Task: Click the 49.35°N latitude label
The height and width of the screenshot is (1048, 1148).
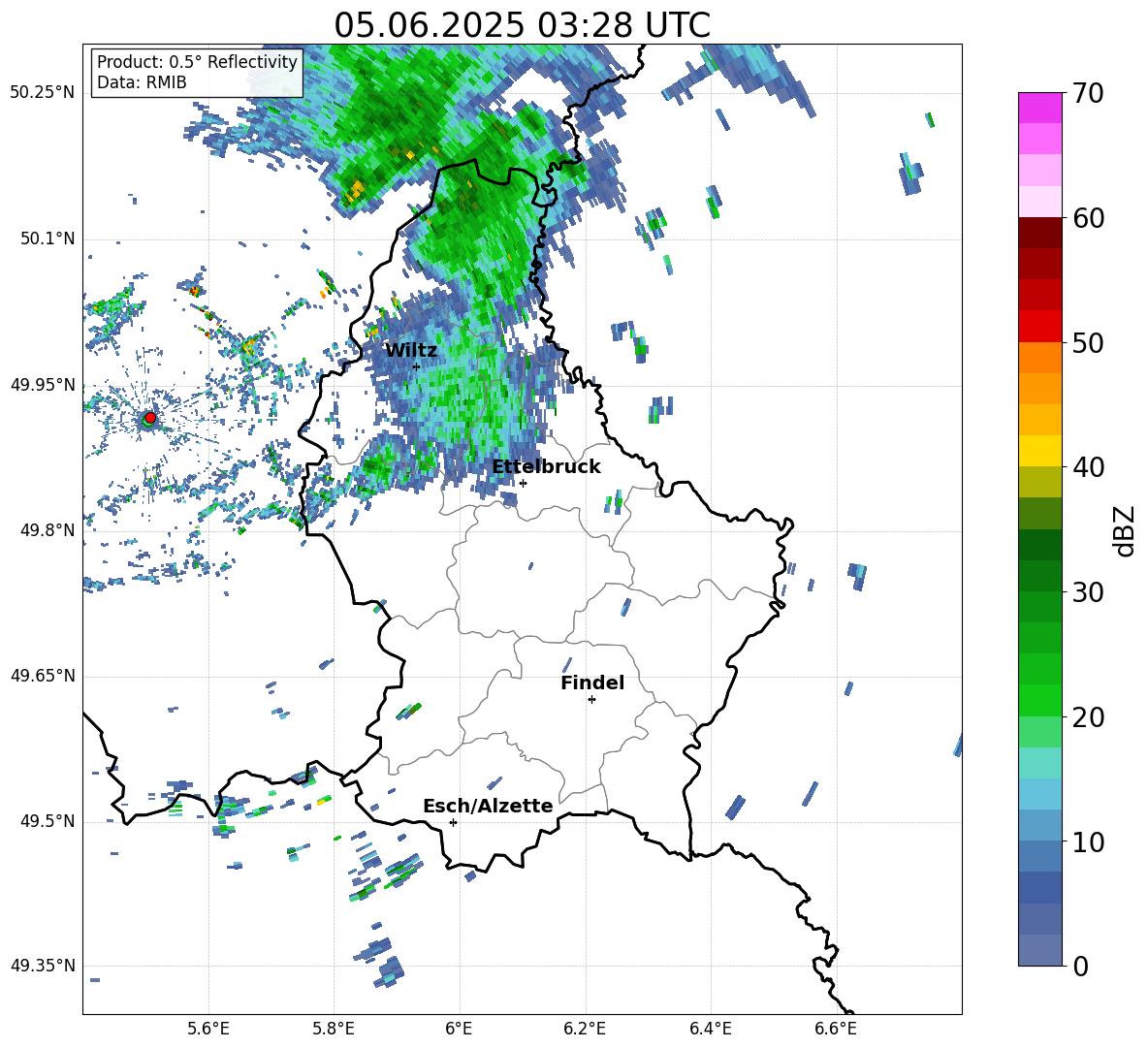Action: tap(43, 966)
